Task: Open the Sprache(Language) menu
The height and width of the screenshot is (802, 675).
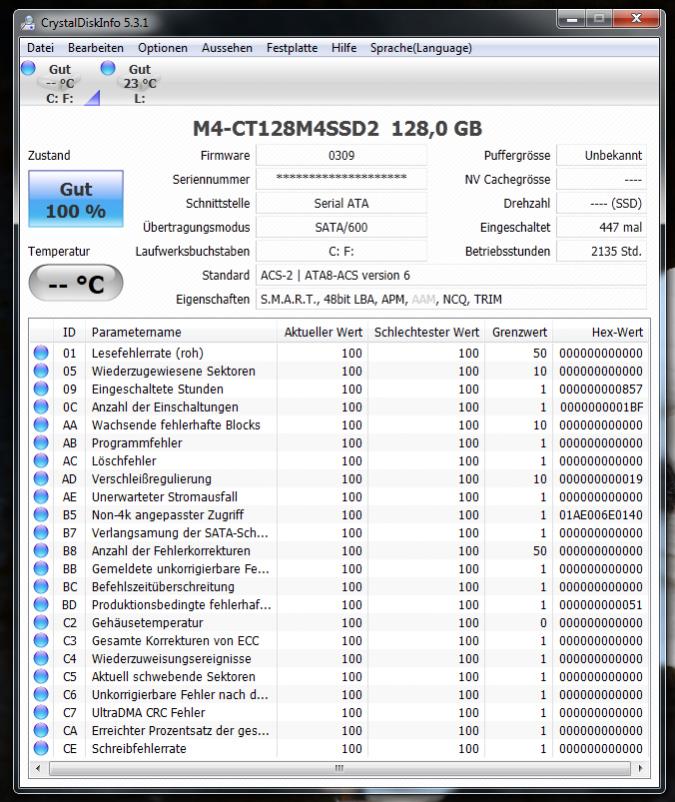Action: point(421,48)
